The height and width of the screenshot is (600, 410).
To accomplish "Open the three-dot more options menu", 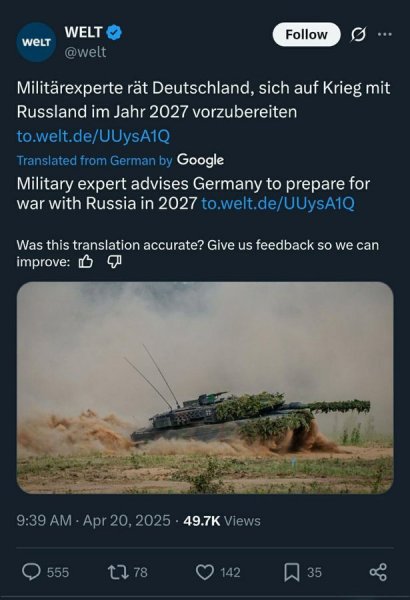I will 384,34.
